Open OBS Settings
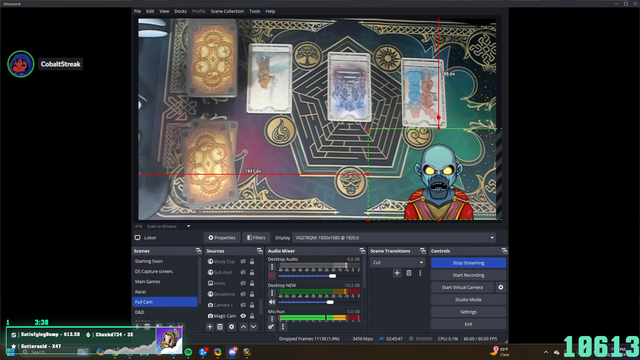The width and height of the screenshot is (640, 360). coord(468,312)
